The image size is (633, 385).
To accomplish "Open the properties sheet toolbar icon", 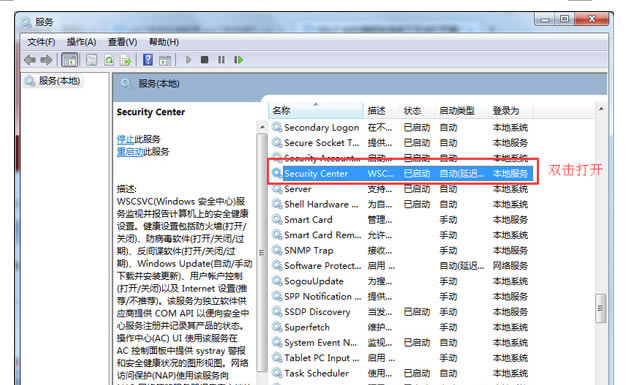I will point(92,60).
